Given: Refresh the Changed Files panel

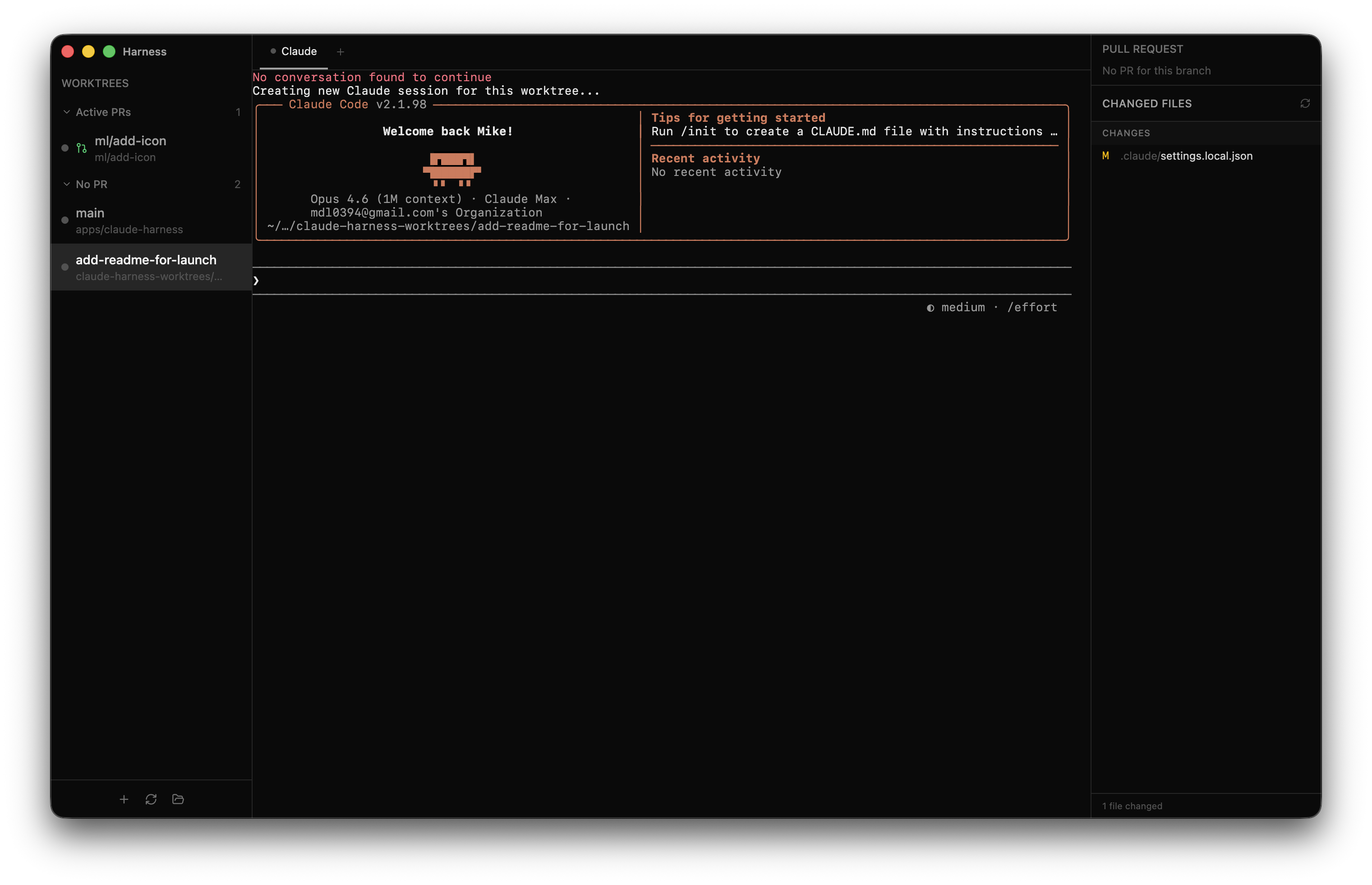Looking at the screenshot, I should click(x=1305, y=103).
